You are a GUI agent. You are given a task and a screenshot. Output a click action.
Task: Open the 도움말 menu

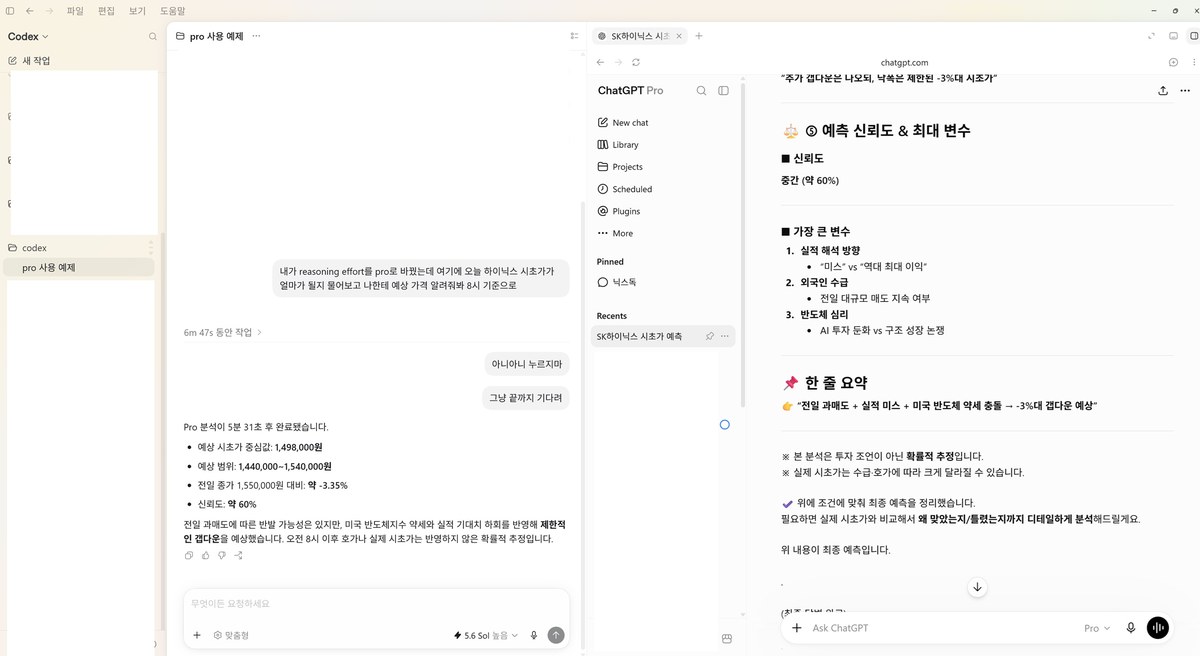(x=173, y=10)
